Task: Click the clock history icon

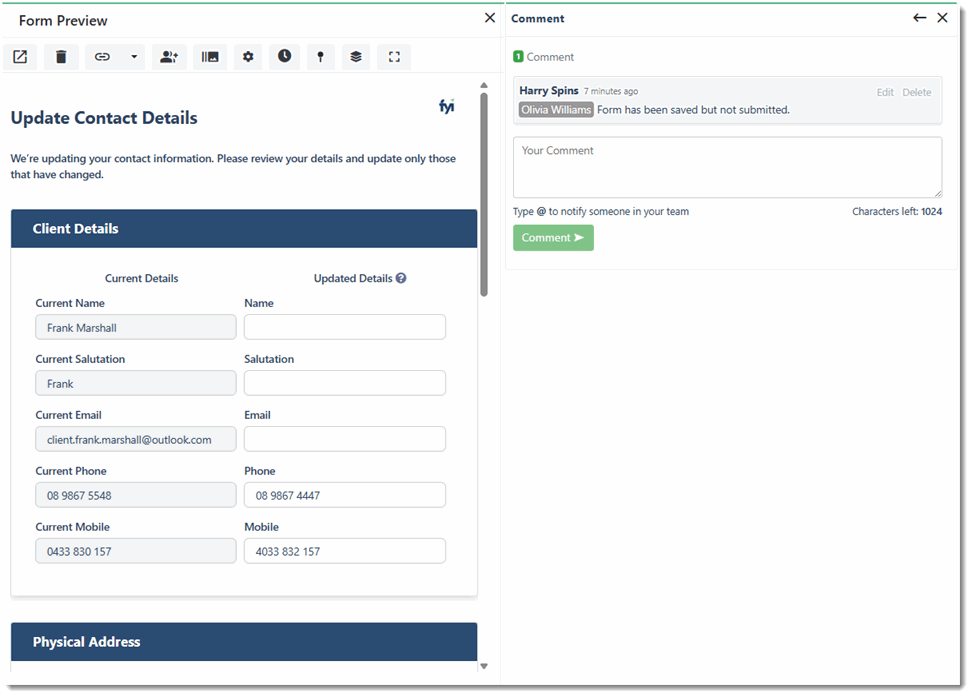Action: tap(284, 56)
